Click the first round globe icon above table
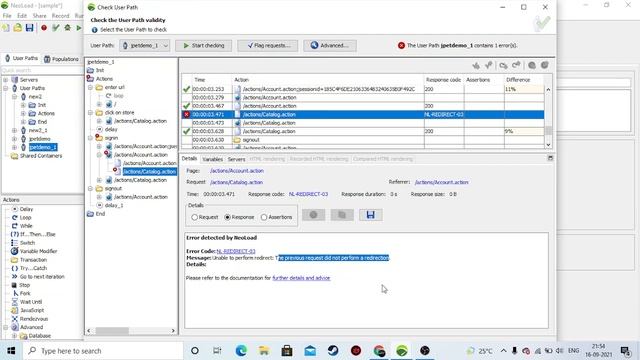The width and height of the screenshot is (640, 360). [532, 65]
